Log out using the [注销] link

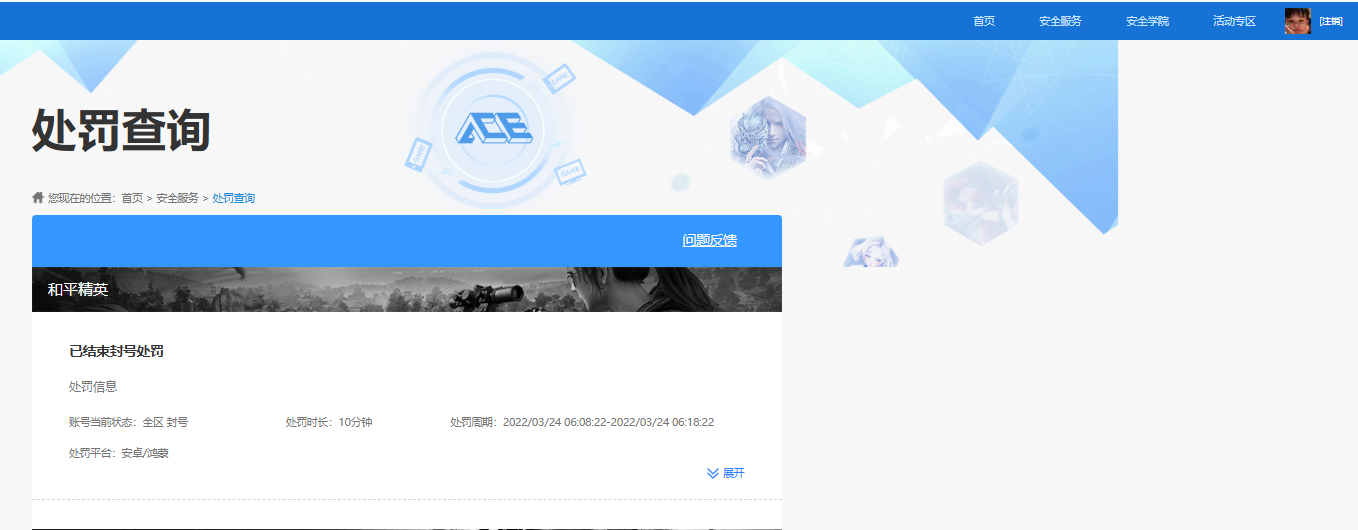coord(1331,21)
